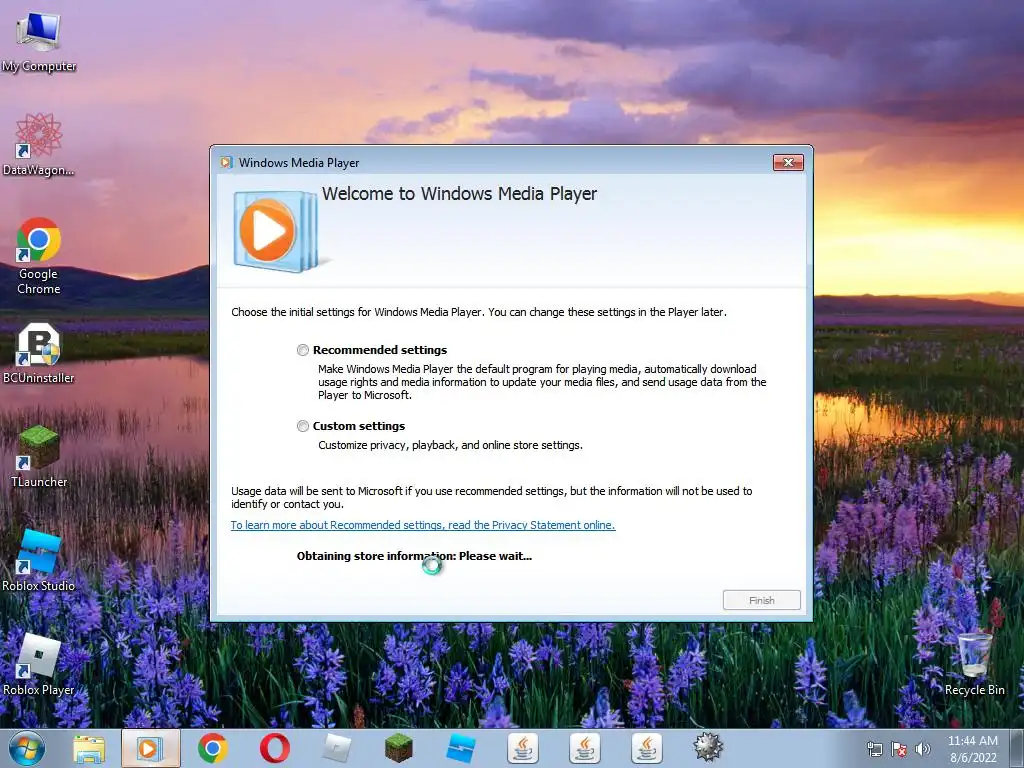Open the Windows Start menu
Screen dimensions: 1024x768
click(x=27, y=748)
